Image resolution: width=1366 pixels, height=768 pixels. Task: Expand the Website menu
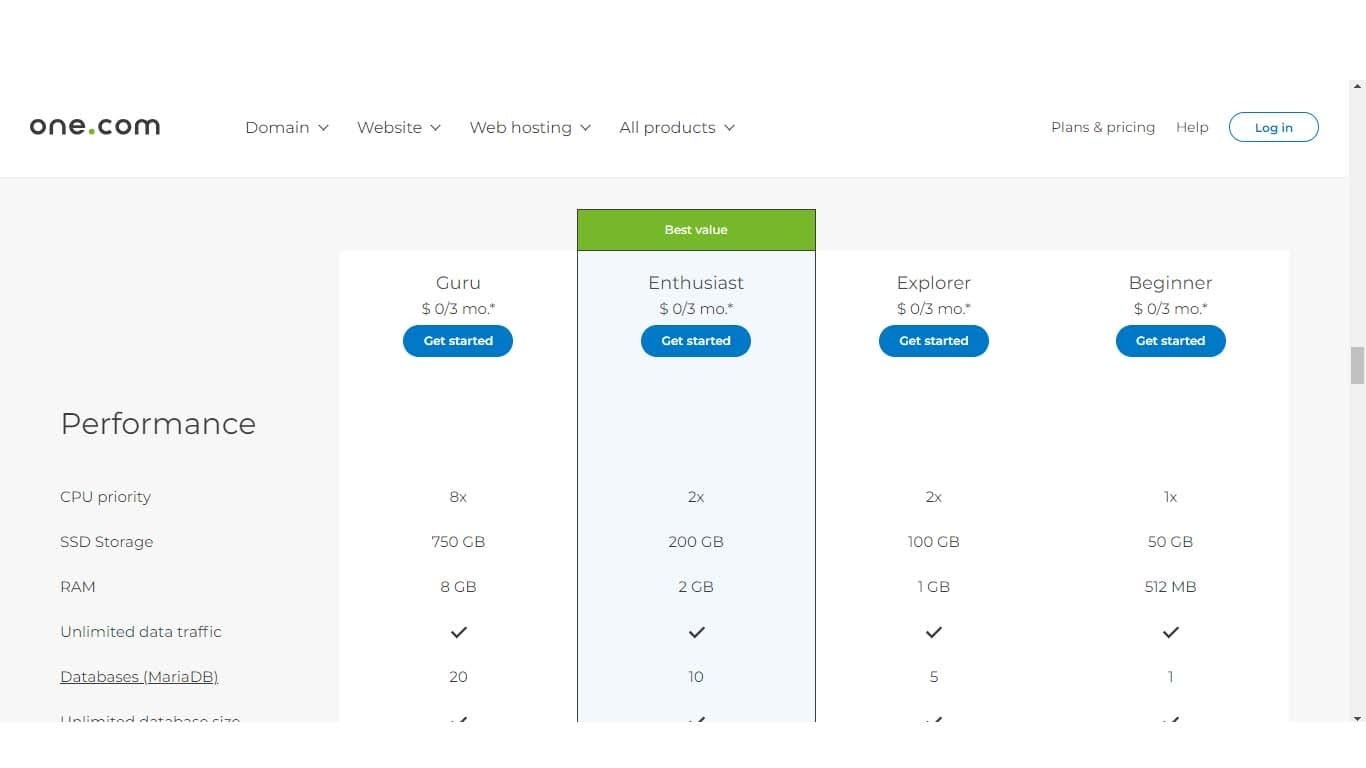pos(399,128)
